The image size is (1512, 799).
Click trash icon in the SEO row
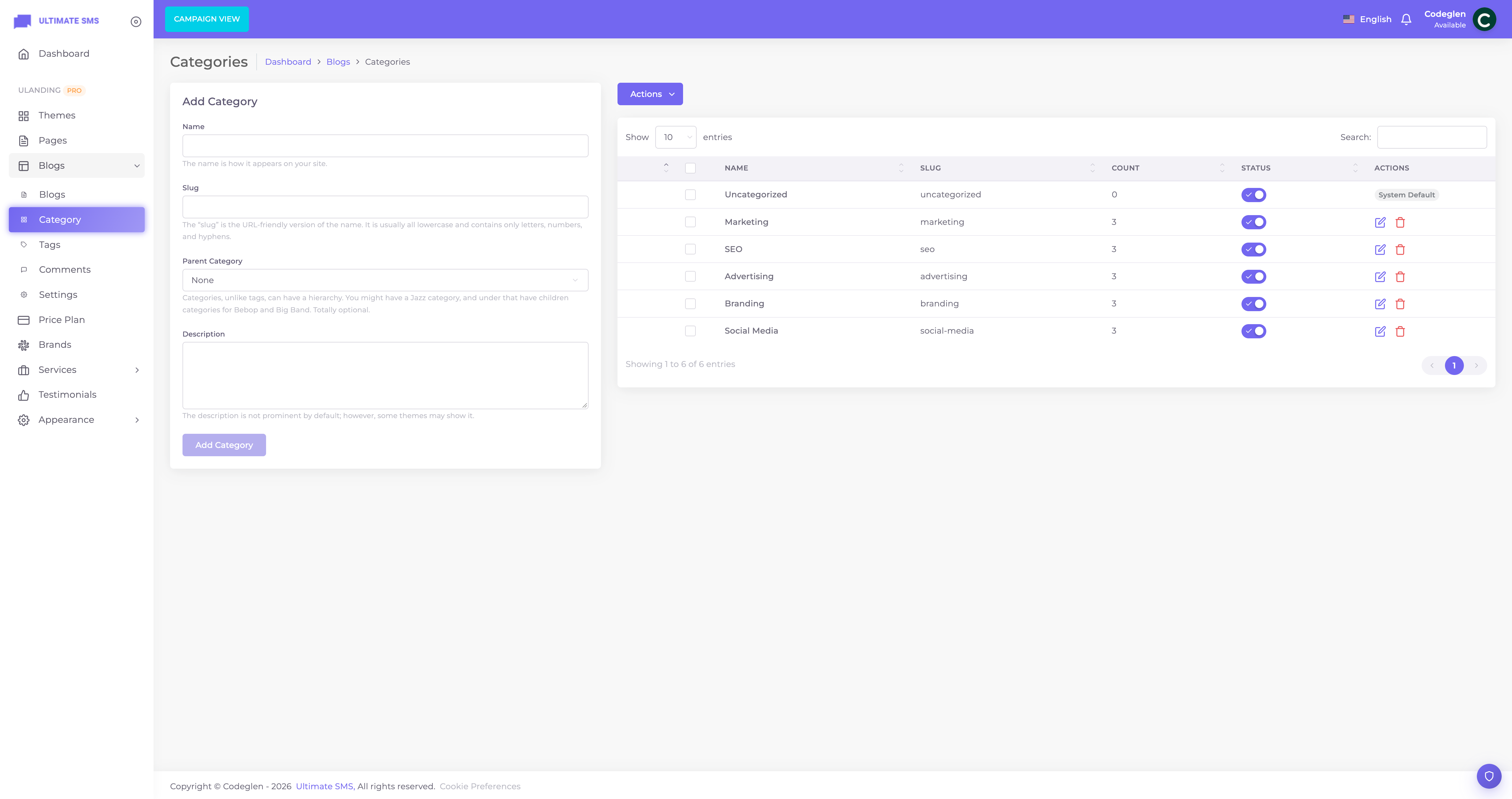[x=1400, y=250]
